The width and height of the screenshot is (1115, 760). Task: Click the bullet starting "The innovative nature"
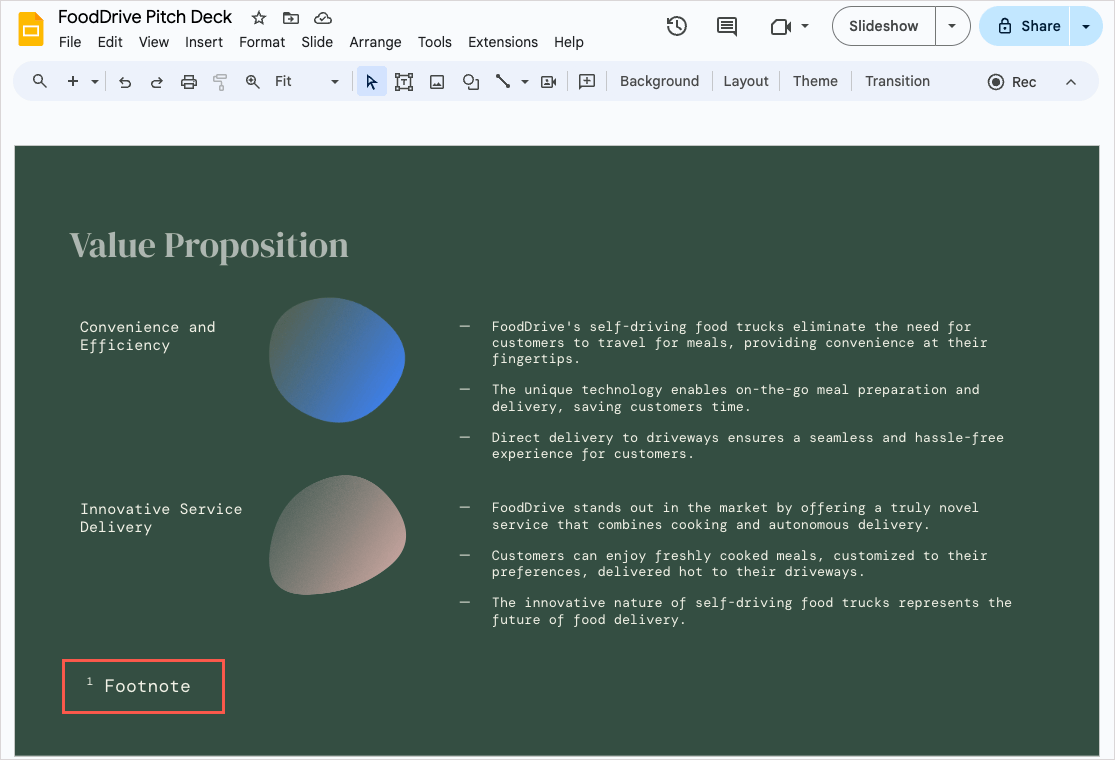coord(751,611)
